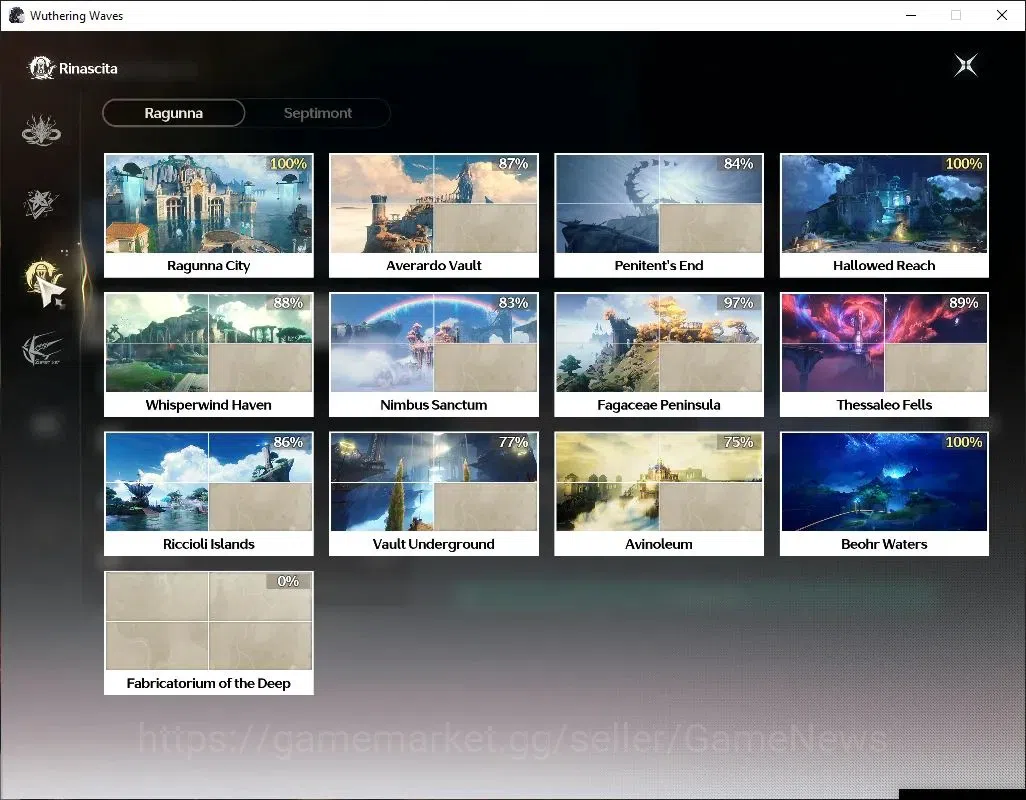Select the second region emblem in sidebar
This screenshot has height=800, width=1026.
click(41, 203)
